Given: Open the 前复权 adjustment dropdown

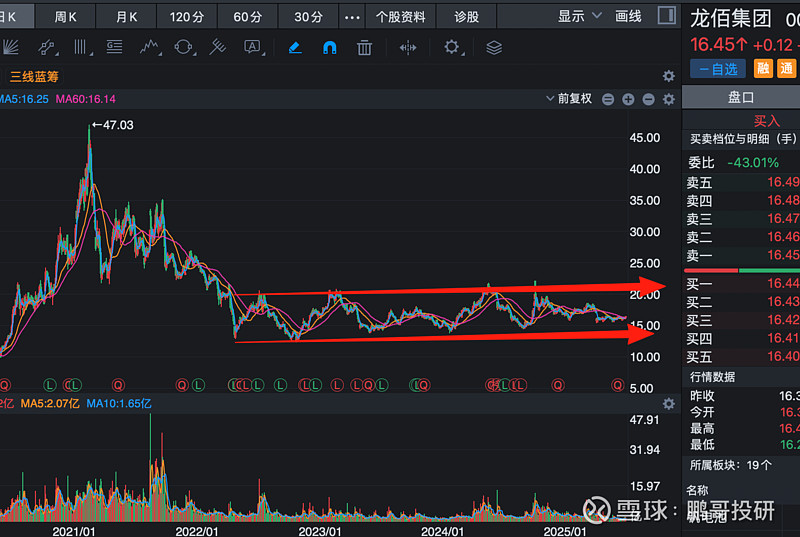Looking at the screenshot, I should pyautogui.click(x=569, y=98).
